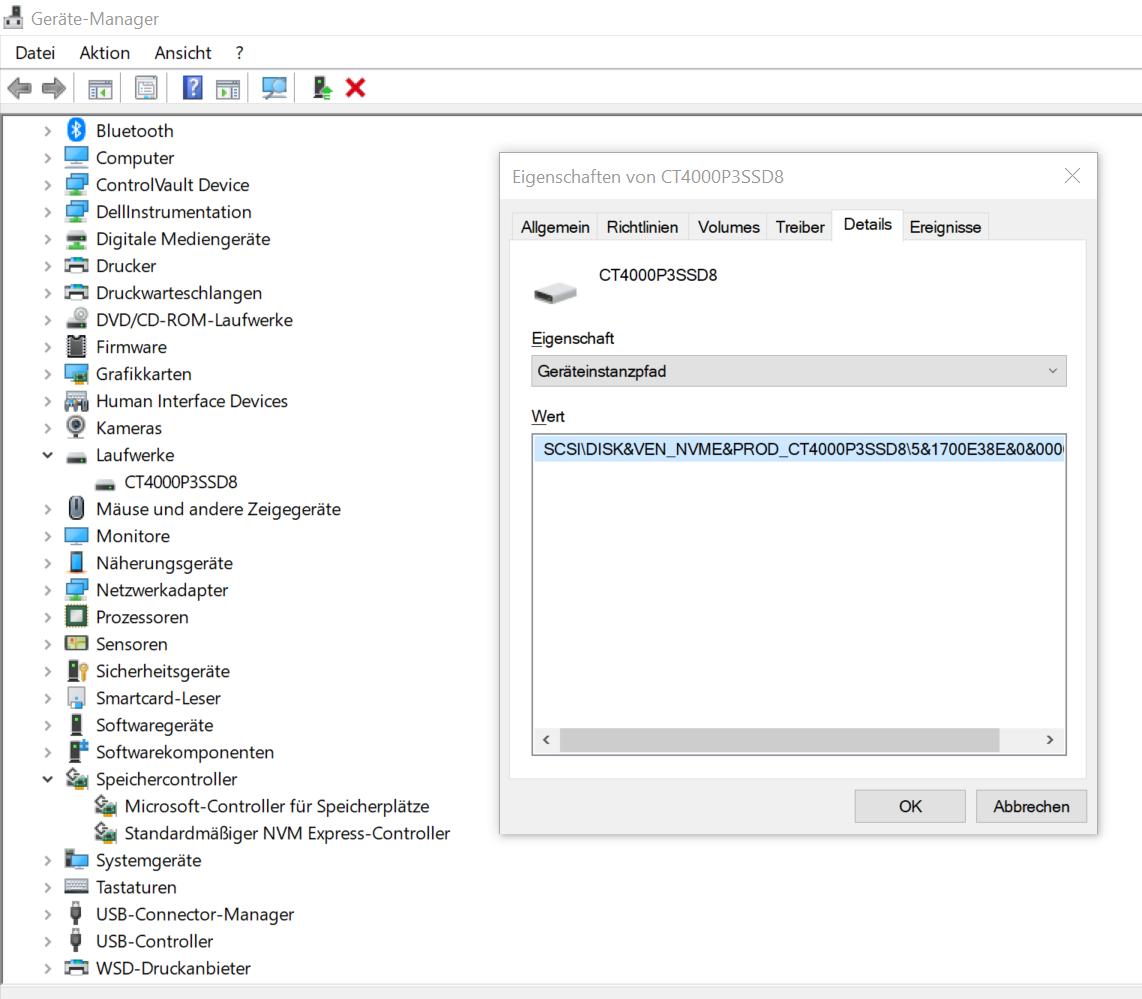This screenshot has height=999, width=1142.
Task: Click the left scroll arrow in Wert box
Action: click(546, 739)
